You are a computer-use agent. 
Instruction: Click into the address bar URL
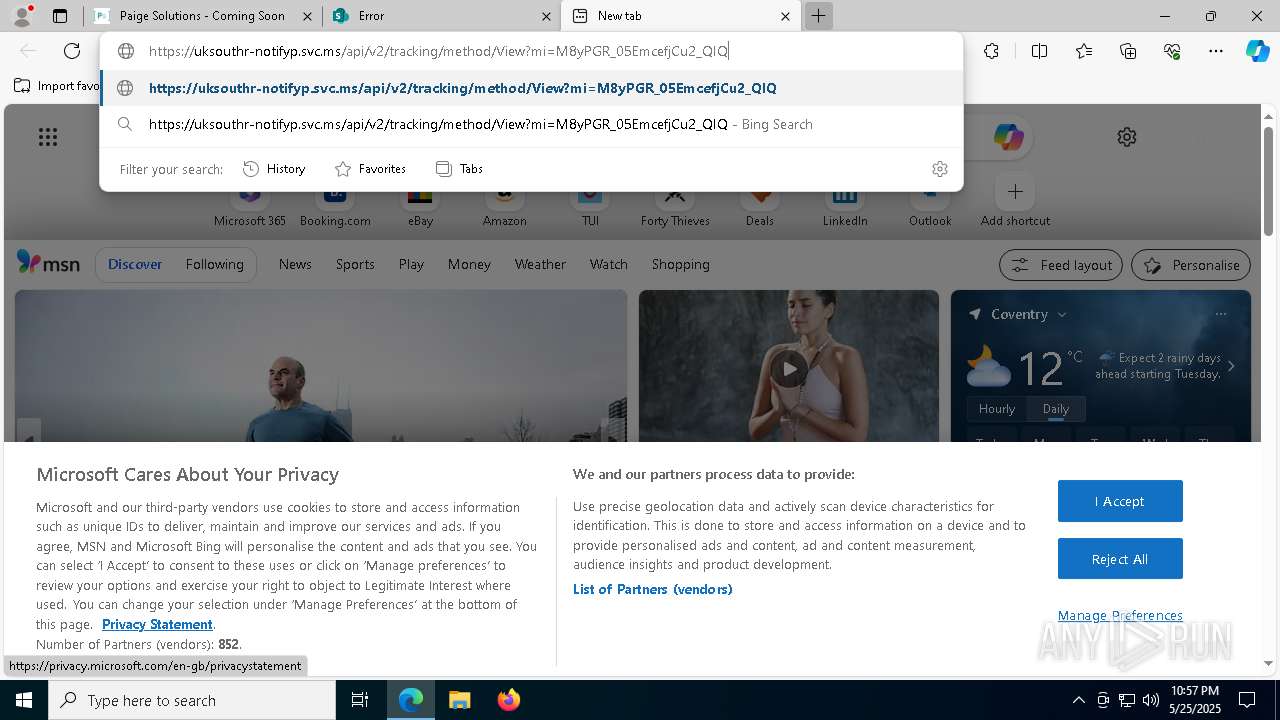point(438,51)
